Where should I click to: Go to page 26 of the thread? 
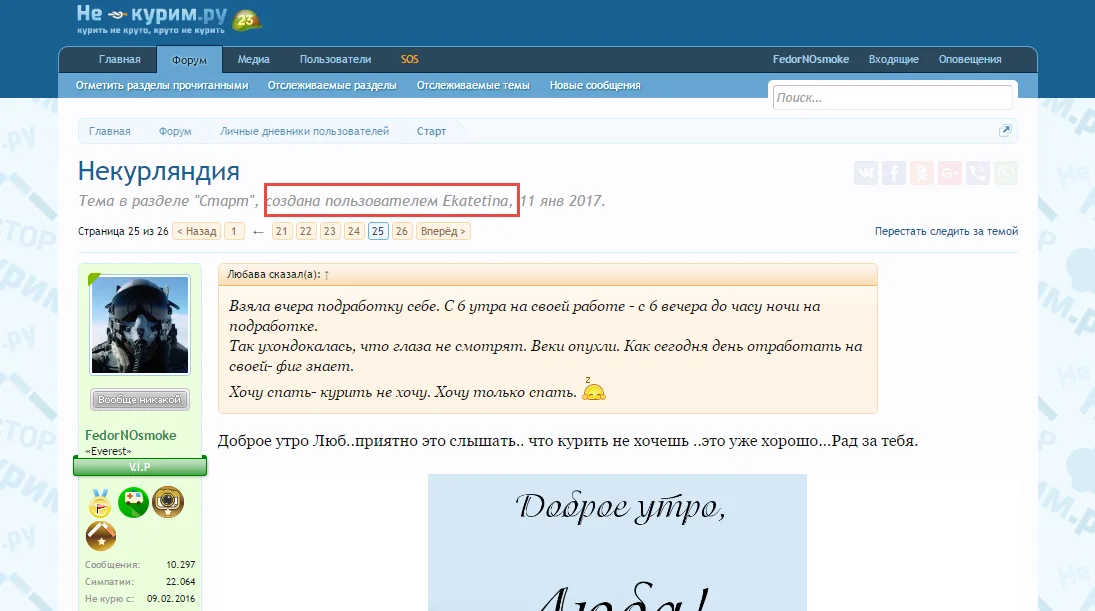tap(401, 231)
